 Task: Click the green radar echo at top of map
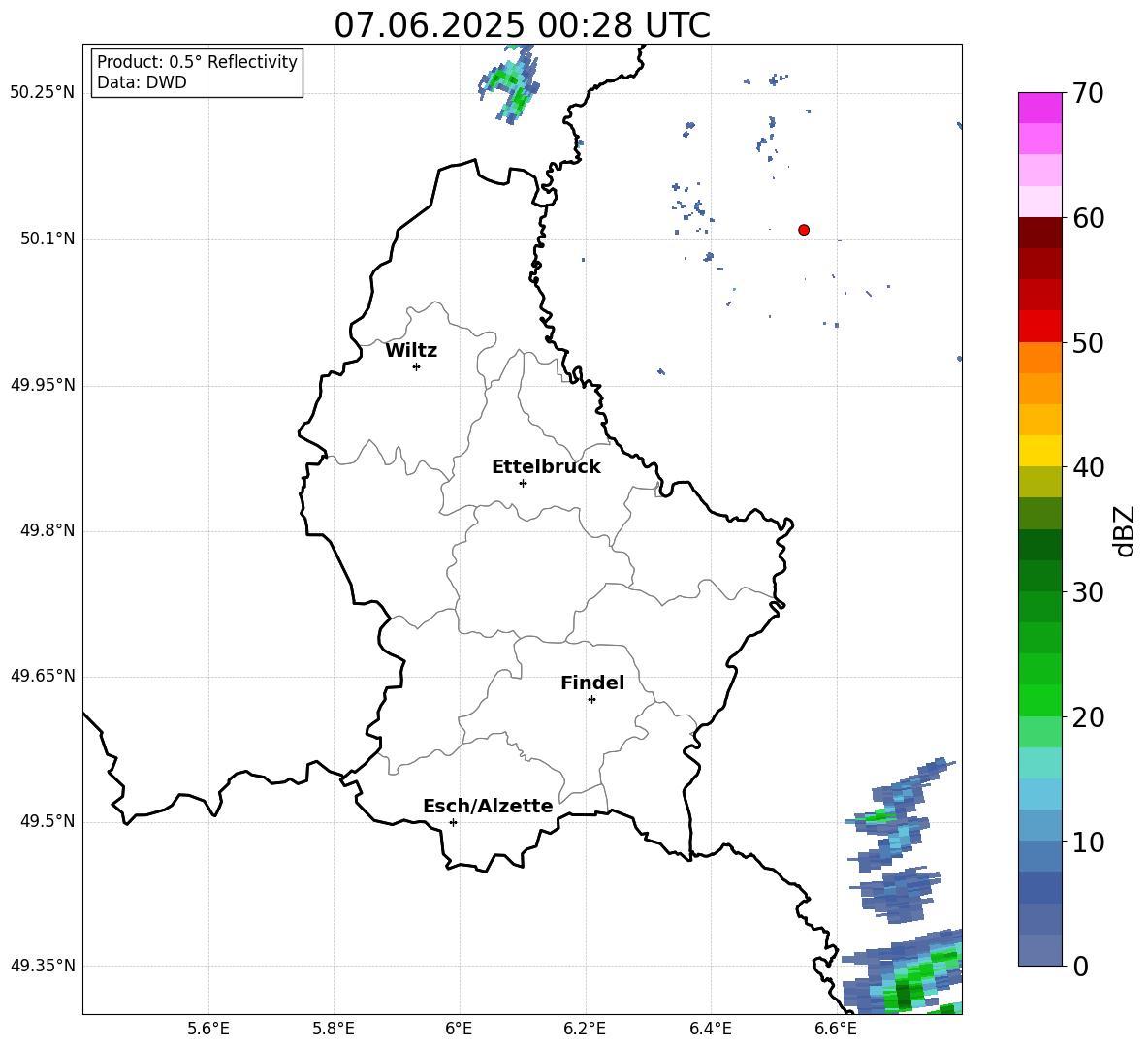click(510, 82)
